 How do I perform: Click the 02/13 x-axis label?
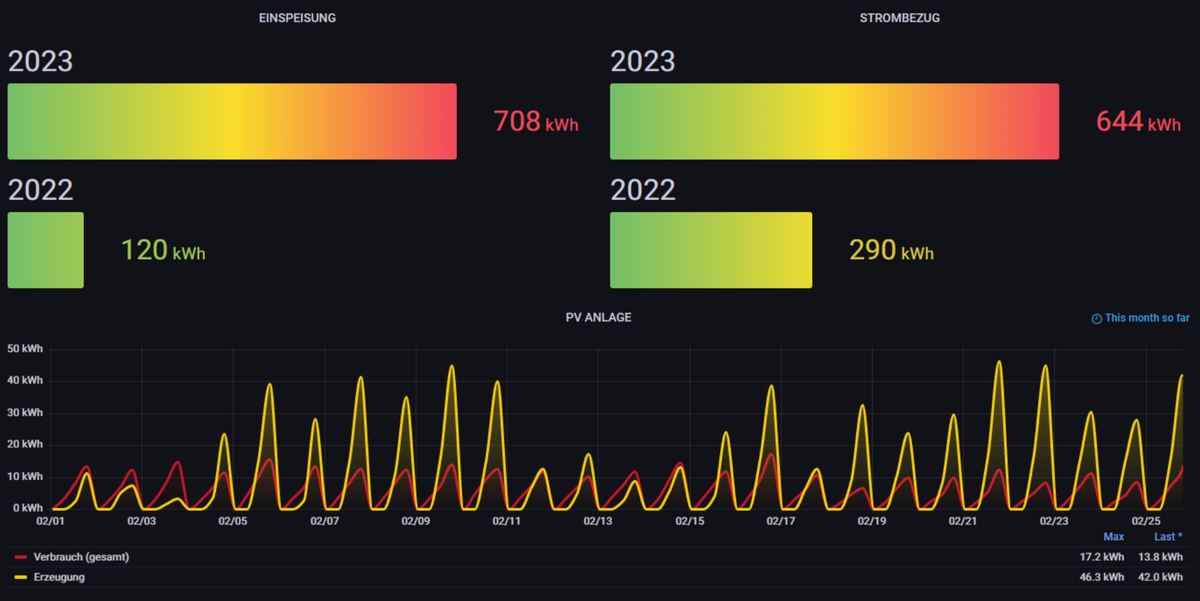[598, 521]
